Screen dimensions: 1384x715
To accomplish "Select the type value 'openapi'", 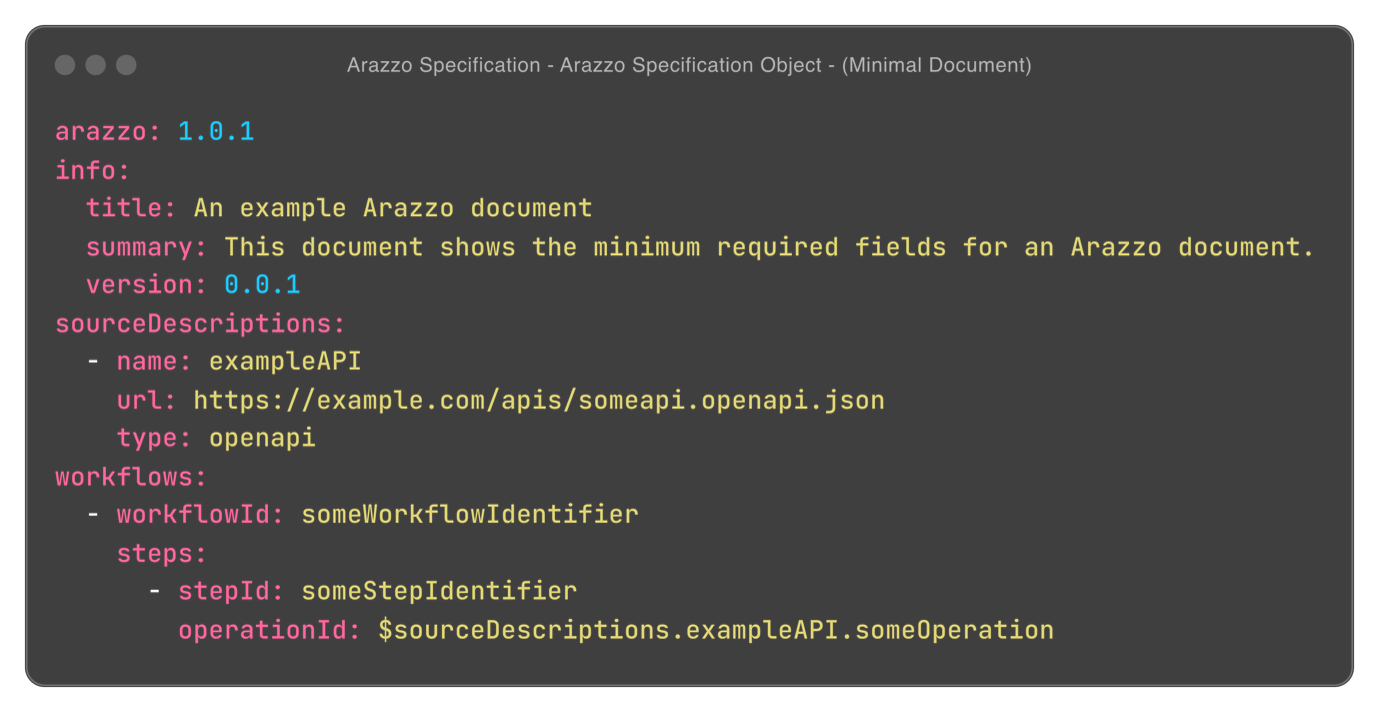I will pos(262,439).
